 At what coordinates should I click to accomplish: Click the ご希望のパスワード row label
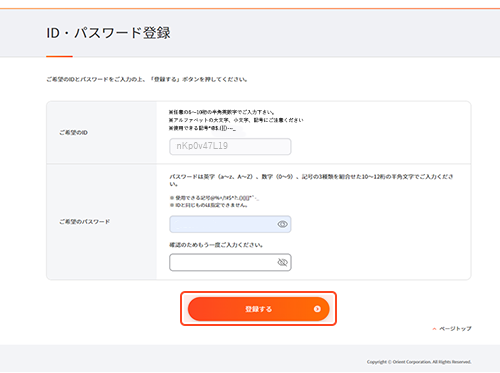(x=84, y=222)
